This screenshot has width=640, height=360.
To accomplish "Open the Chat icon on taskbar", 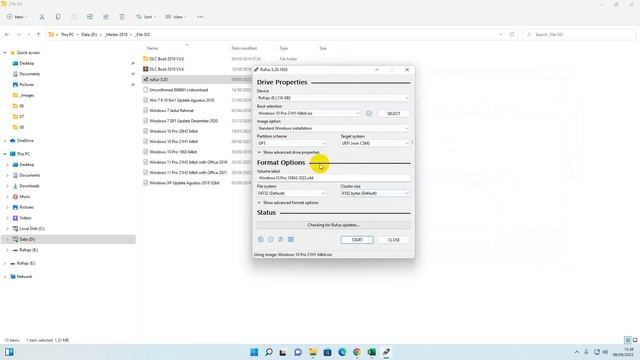I will (x=298, y=352).
